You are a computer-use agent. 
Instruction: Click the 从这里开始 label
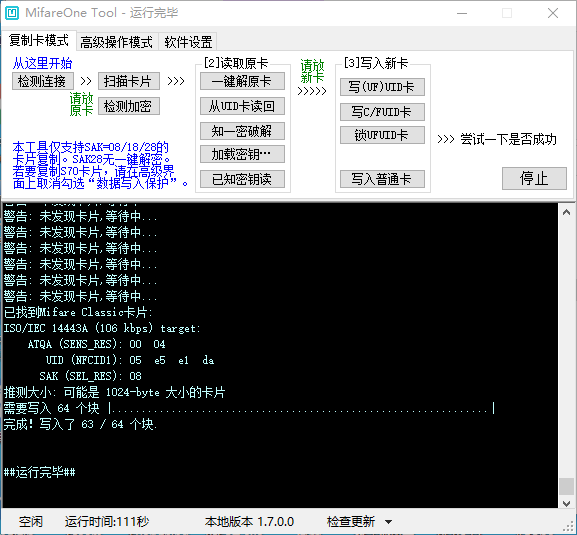point(42,63)
